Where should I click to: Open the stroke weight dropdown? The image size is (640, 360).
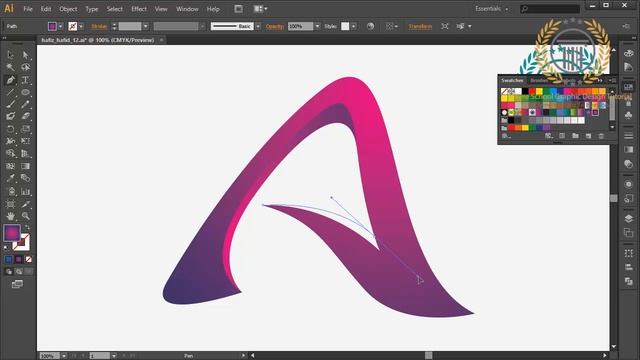(146, 26)
